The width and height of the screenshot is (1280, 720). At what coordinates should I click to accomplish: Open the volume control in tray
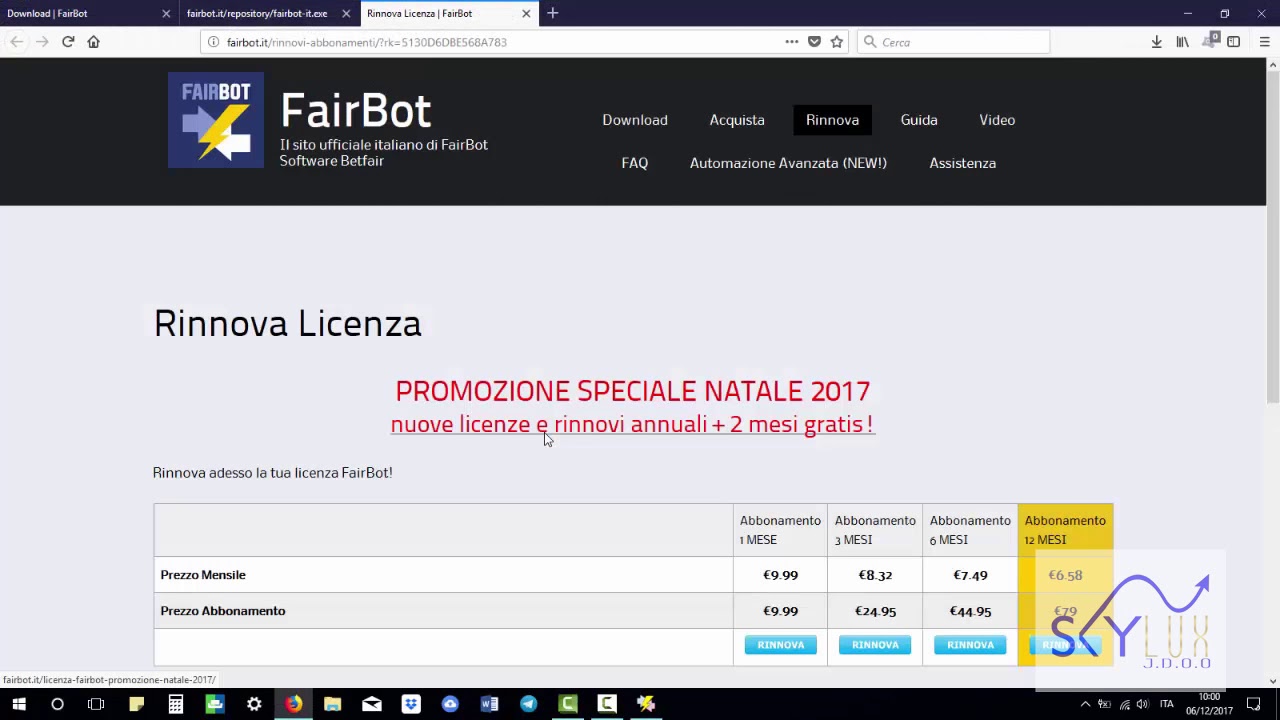pyautogui.click(x=1143, y=704)
